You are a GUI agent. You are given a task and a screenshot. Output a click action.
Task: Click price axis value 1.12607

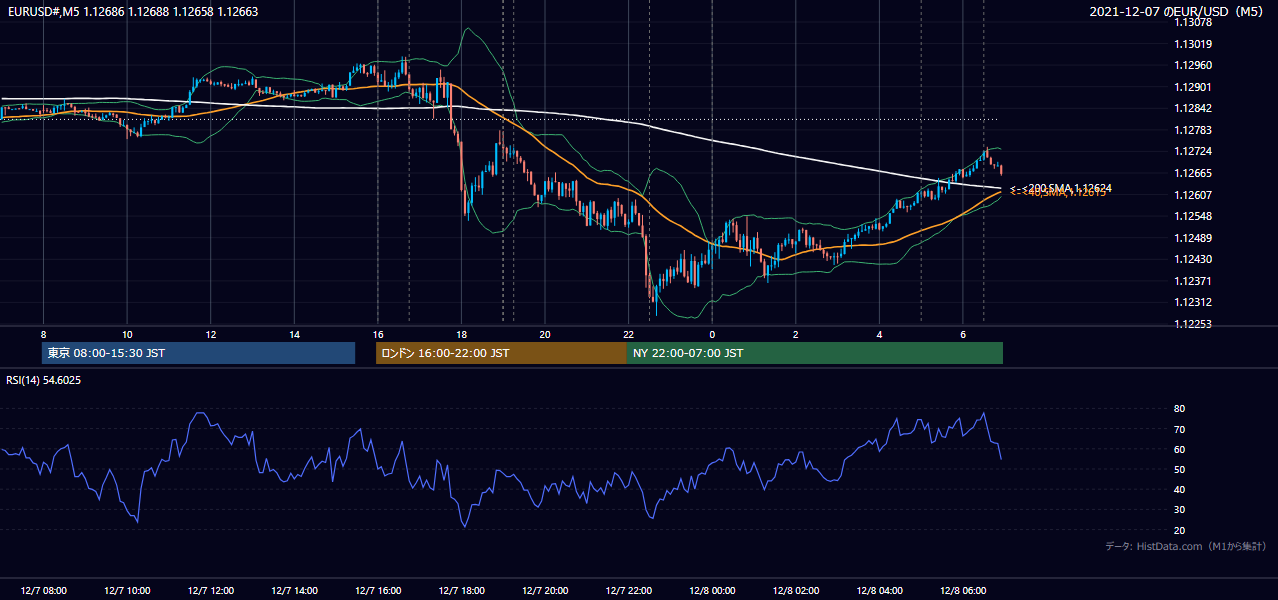pyautogui.click(x=1193, y=195)
